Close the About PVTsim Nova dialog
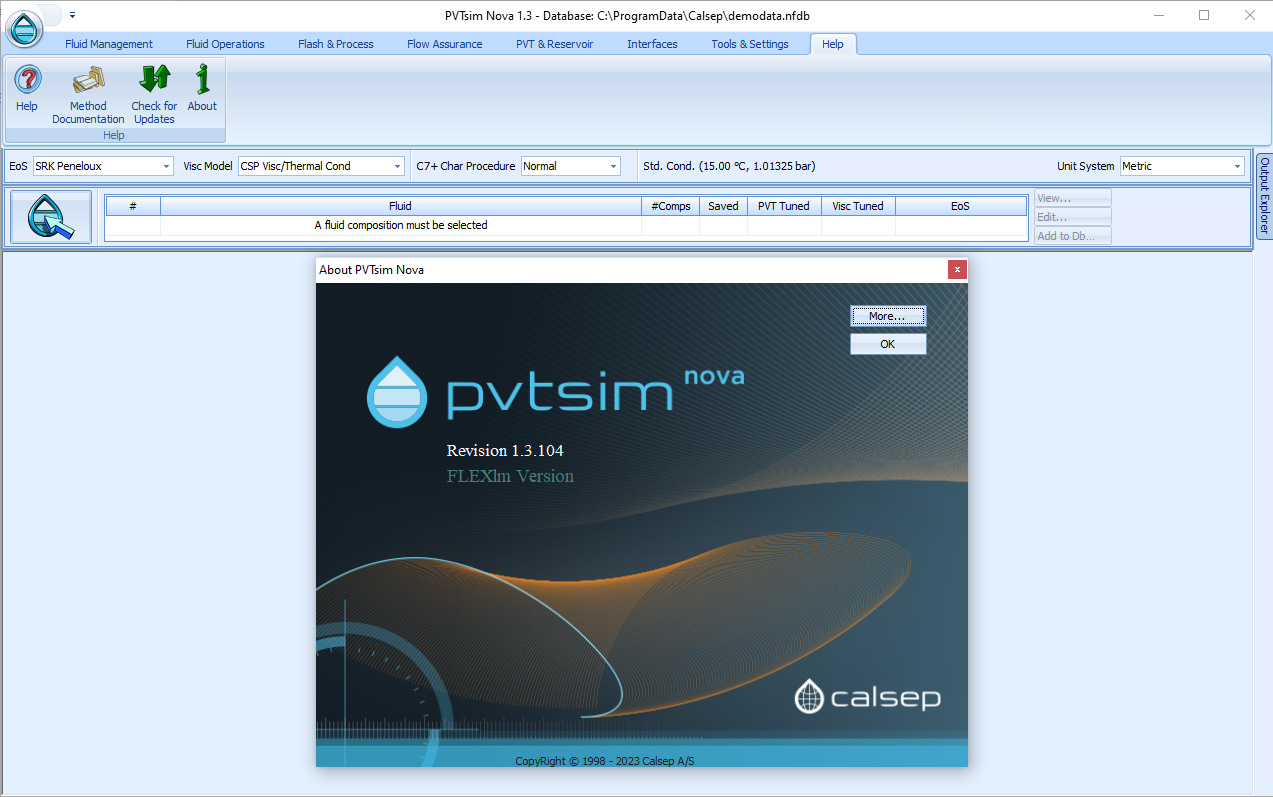This screenshot has height=797, width=1273. [957, 269]
